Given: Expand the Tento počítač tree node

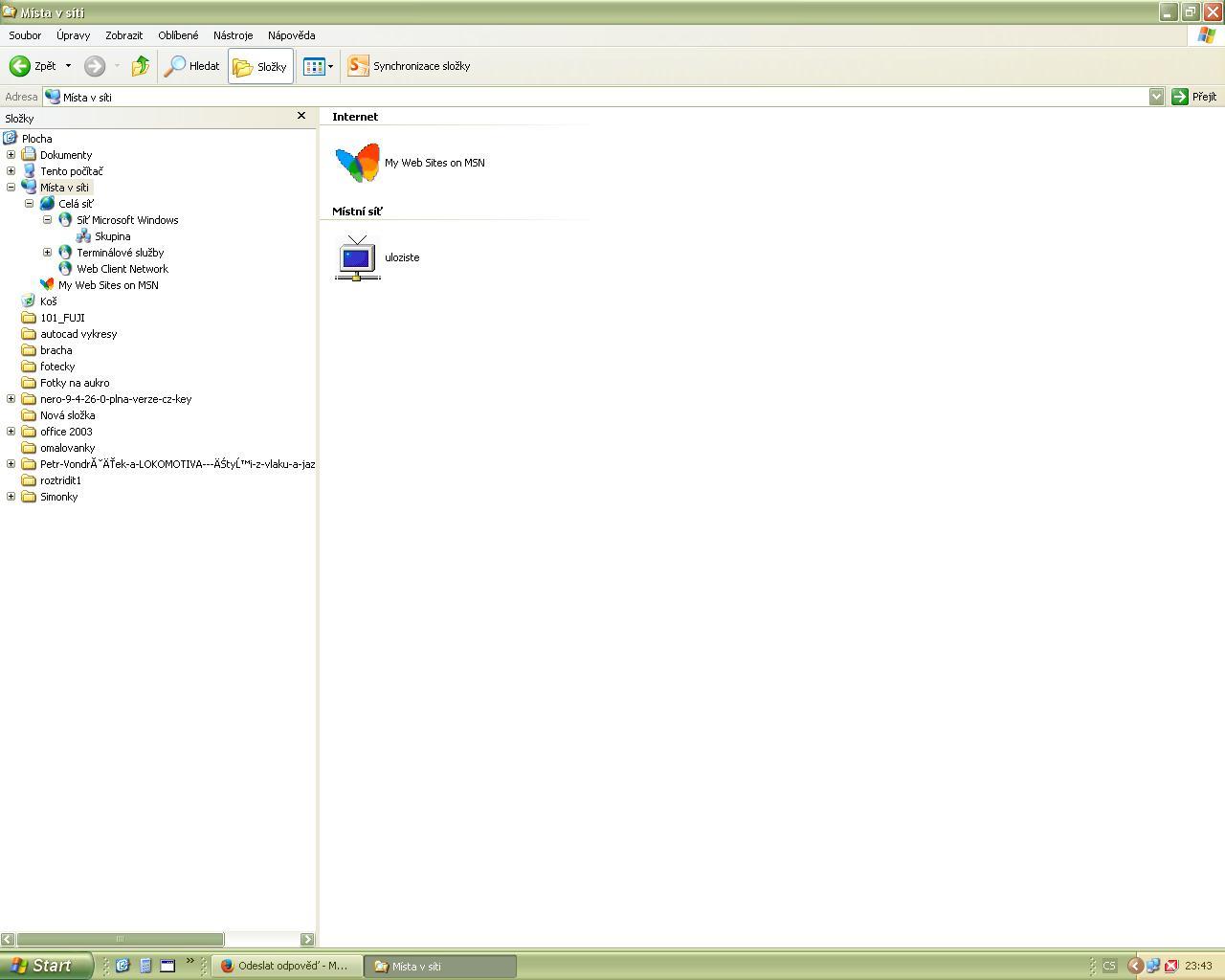Looking at the screenshot, I should click(11, 171).
